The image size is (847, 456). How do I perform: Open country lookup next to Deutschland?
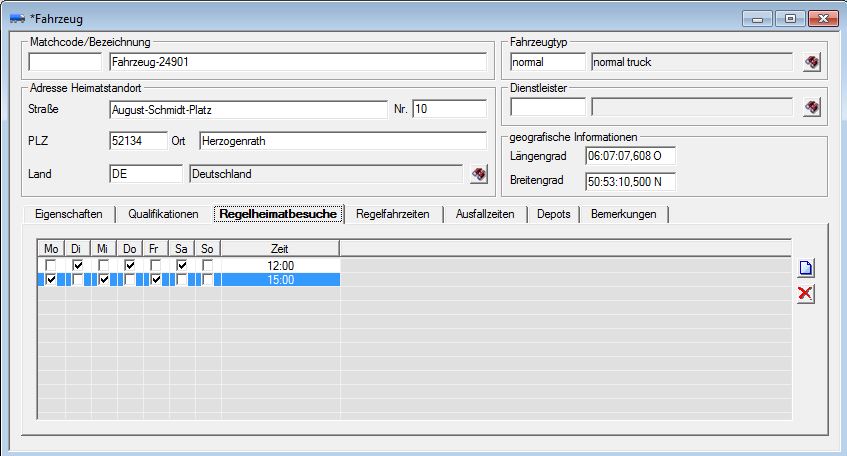[479, 174]
